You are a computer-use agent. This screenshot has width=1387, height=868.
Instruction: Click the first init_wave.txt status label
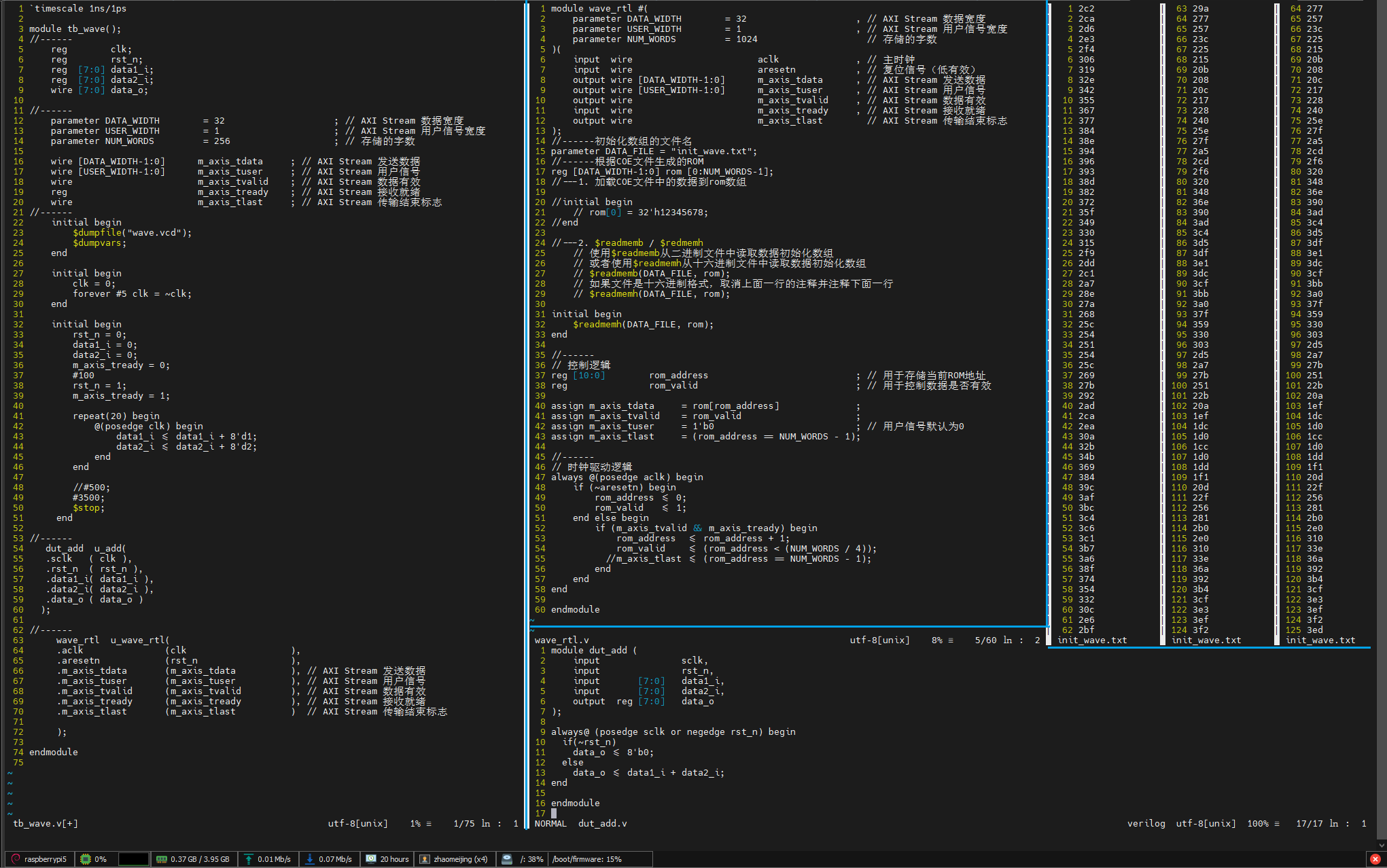point(1092,640)
